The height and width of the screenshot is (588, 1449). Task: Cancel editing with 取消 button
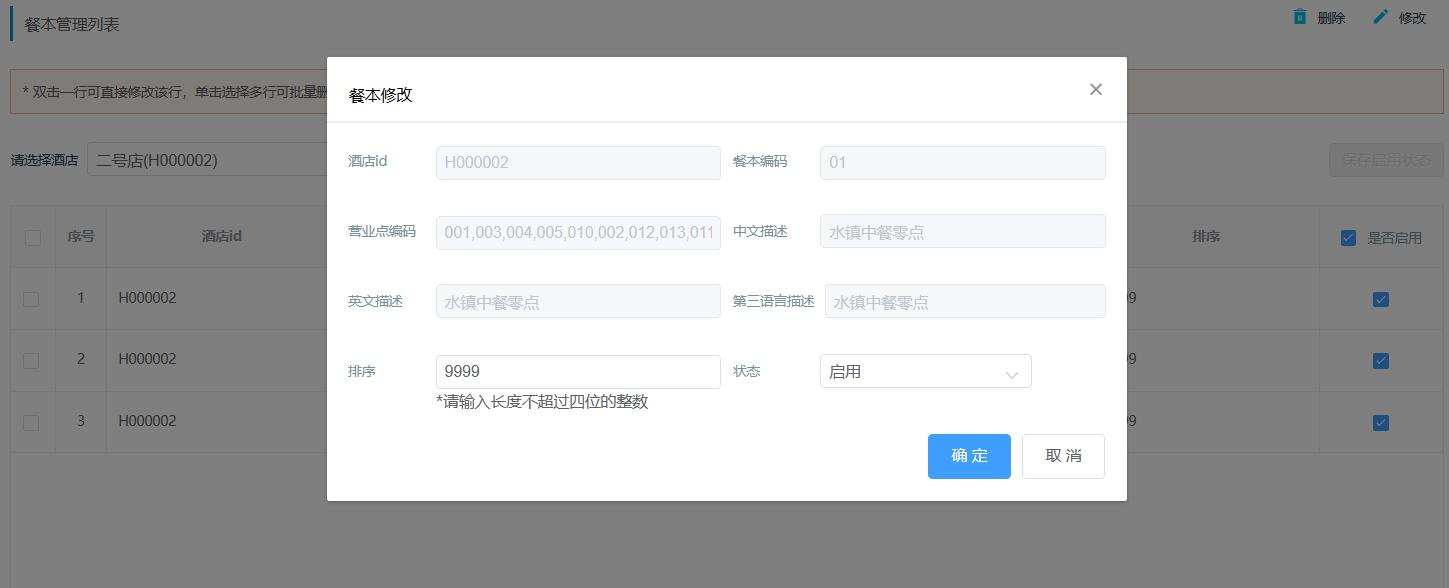click(1063, 456)
